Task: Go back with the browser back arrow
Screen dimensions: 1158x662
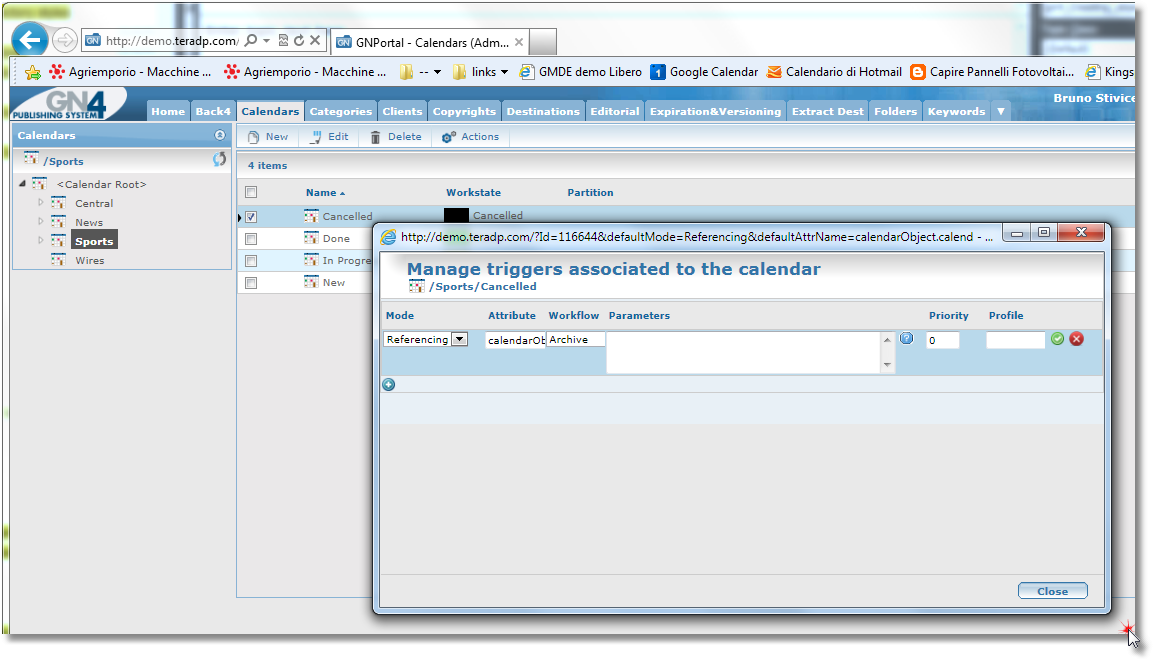Action: (x=30, y=39)
